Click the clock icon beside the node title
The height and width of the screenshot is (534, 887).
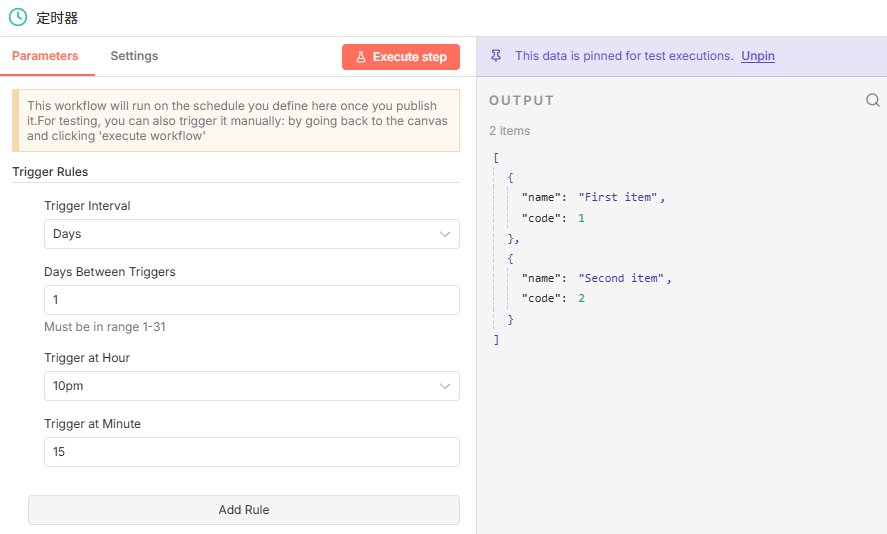coord(18,18)
